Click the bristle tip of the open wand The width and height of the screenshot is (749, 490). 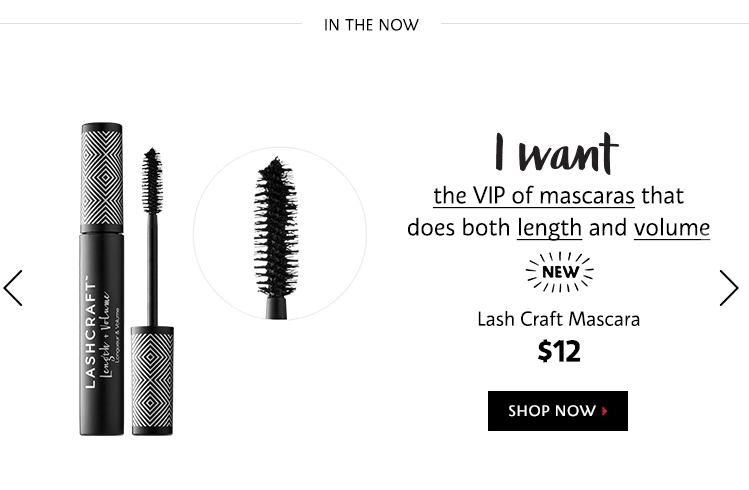point(152,181)
